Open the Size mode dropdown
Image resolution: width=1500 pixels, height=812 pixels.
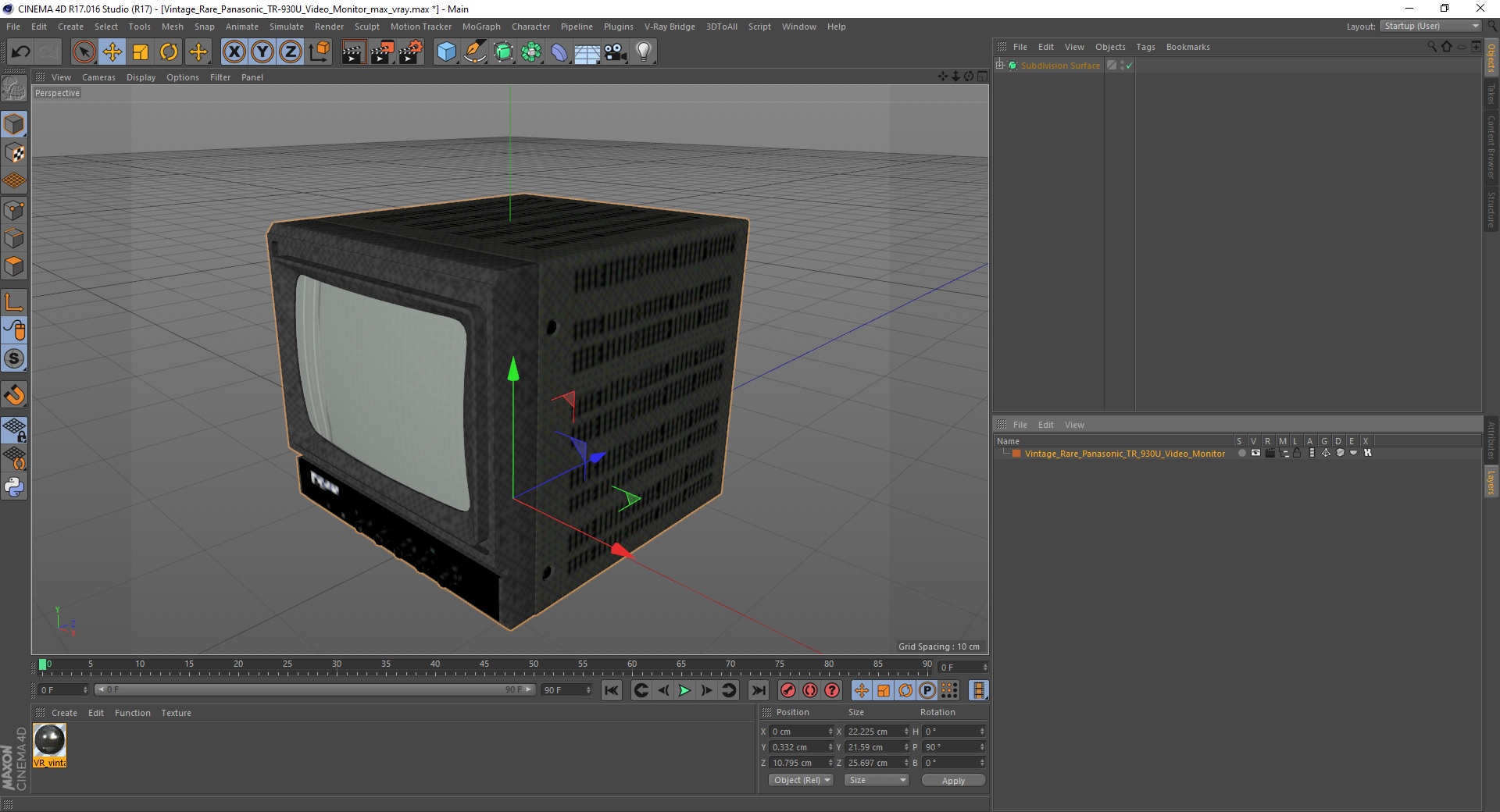[877, 780]
